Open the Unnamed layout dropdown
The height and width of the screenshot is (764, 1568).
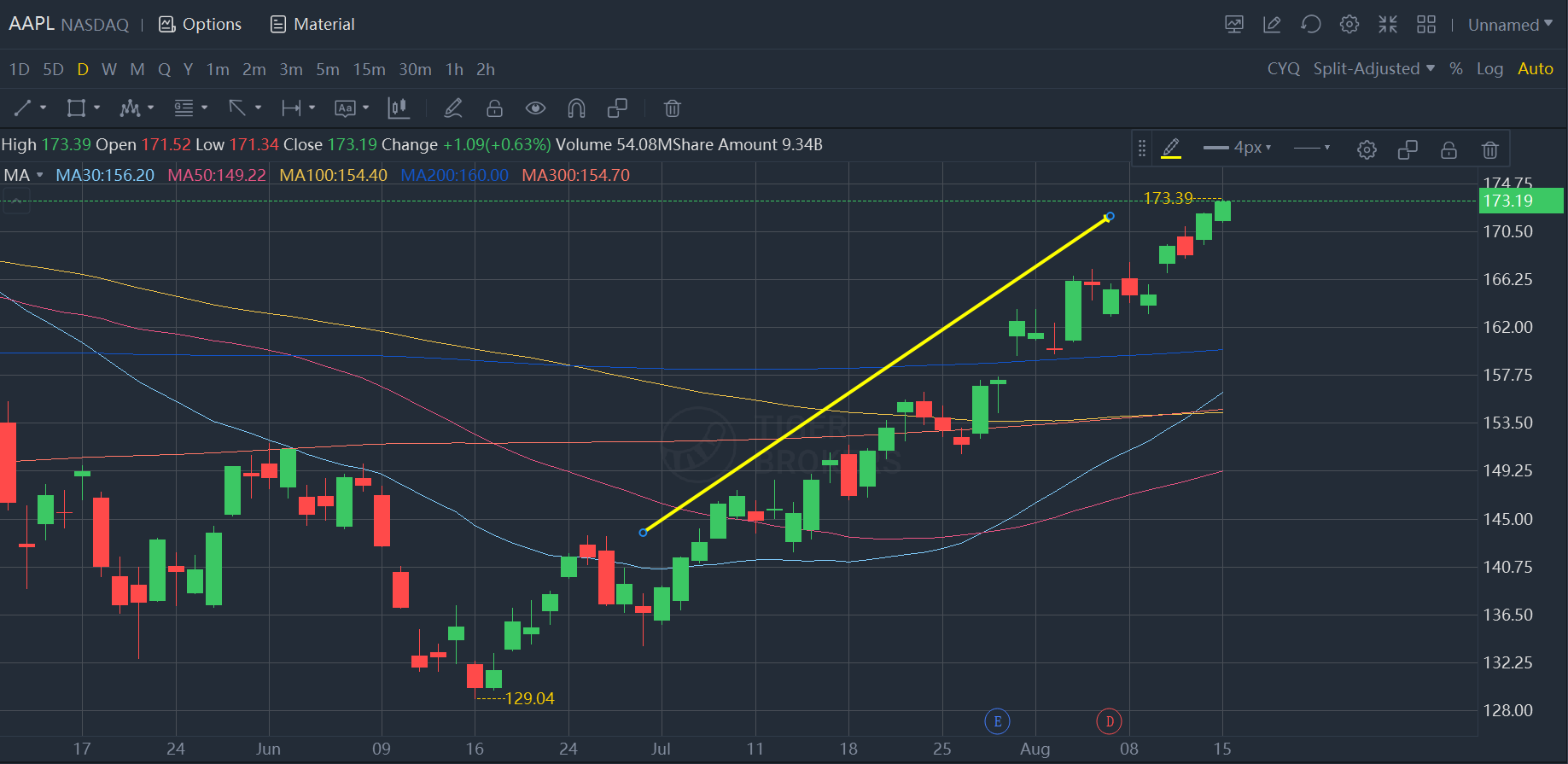click(x=1510, y=25)
